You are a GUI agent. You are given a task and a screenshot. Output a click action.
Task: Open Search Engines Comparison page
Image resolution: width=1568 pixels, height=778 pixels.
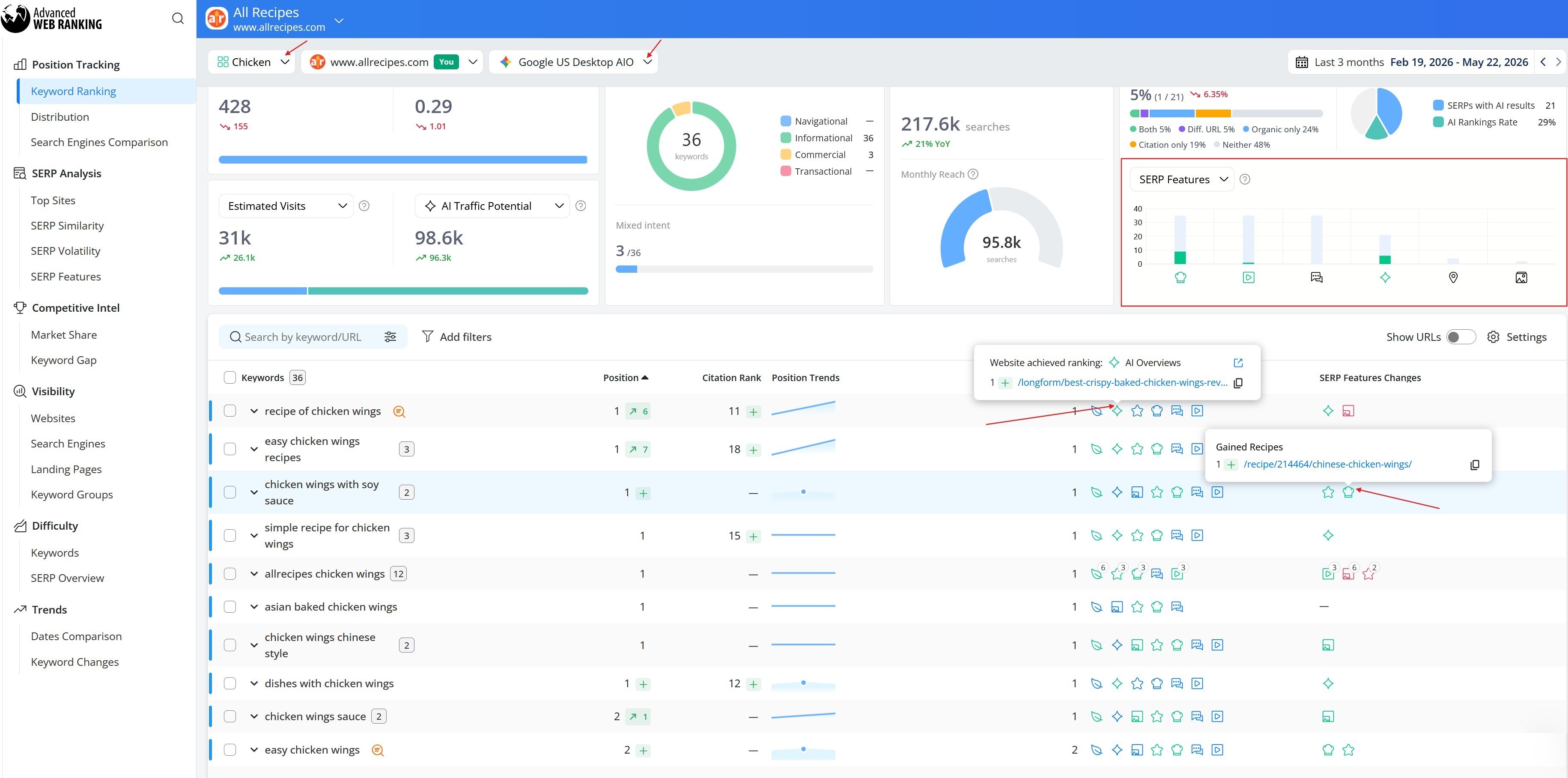point(99,142)
